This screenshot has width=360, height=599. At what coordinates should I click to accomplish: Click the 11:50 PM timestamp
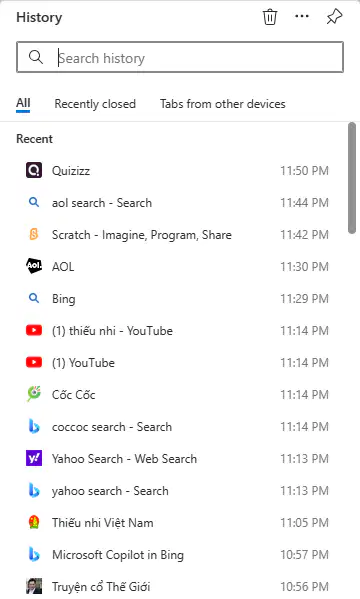tap(304, 170)
